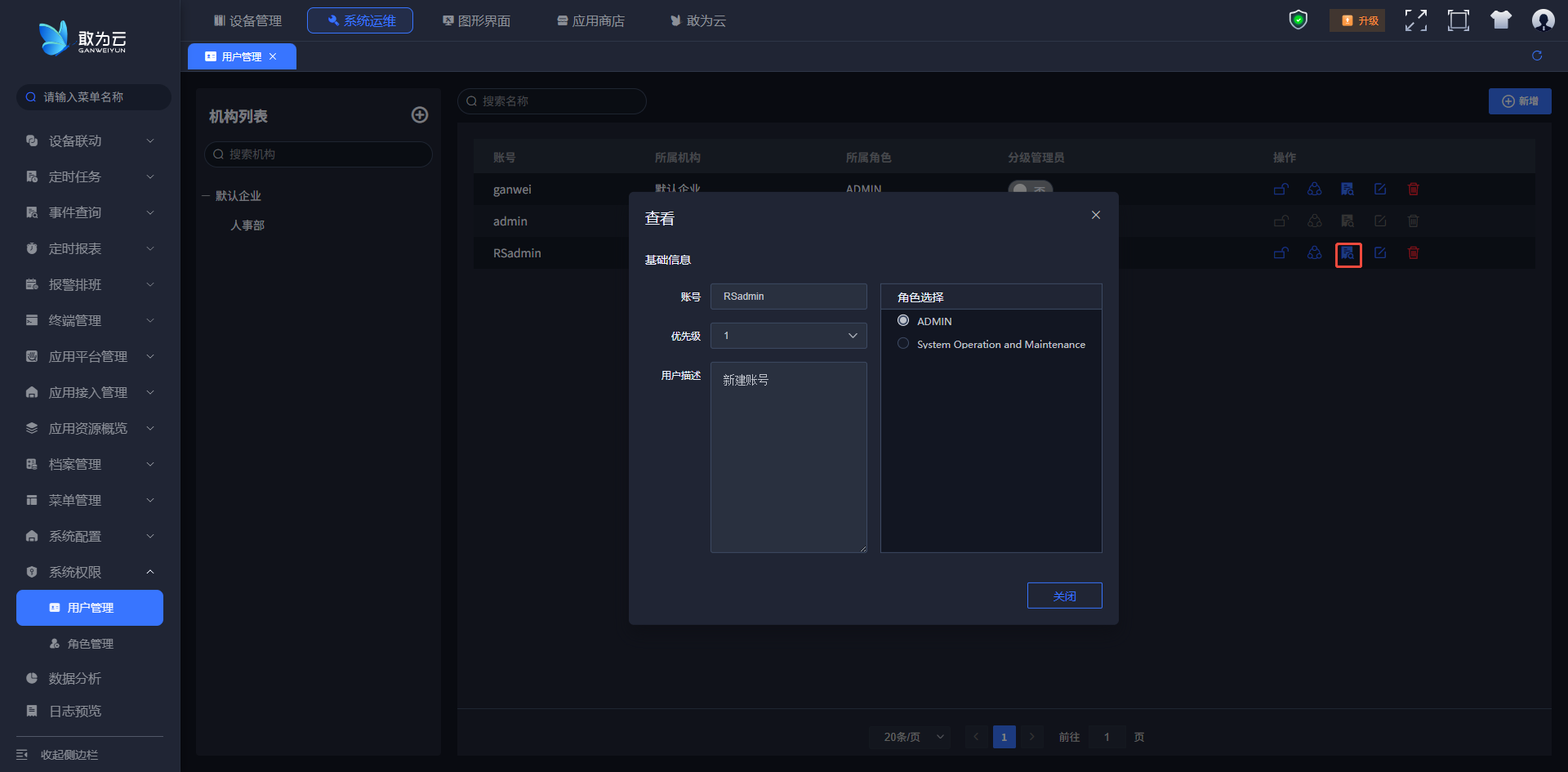
Task: Click the 关闭 button in dialog
Action: click(x=1064, y=596)
